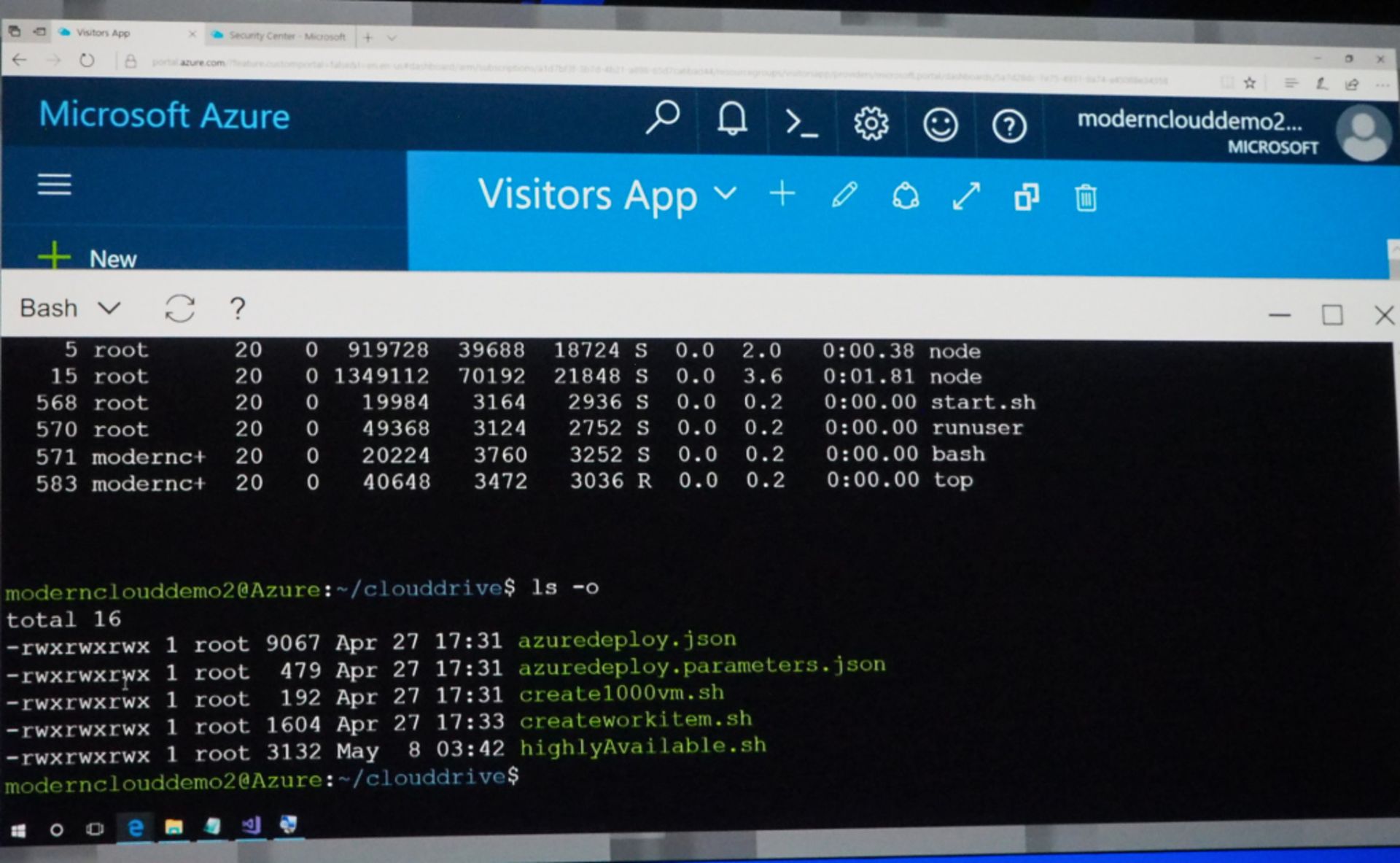Viewport: 1400px width, 863px height.
Task: Share the Visitors App dashboard
Action: pos(905,196)
